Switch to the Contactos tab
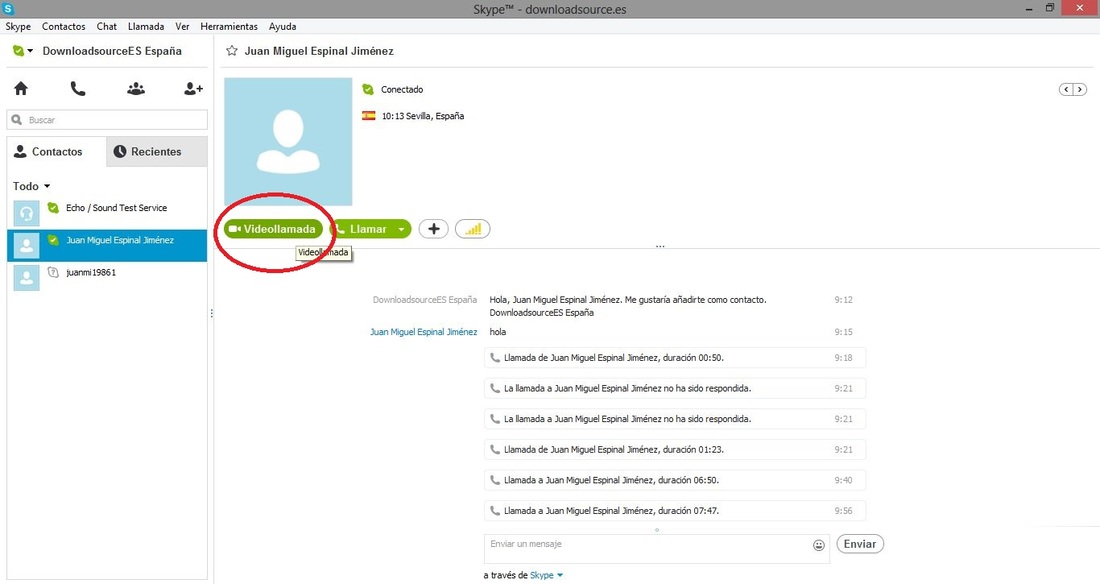Image resolution: width=1100 pixels, height=584 pixels. [x=57, y=152]
